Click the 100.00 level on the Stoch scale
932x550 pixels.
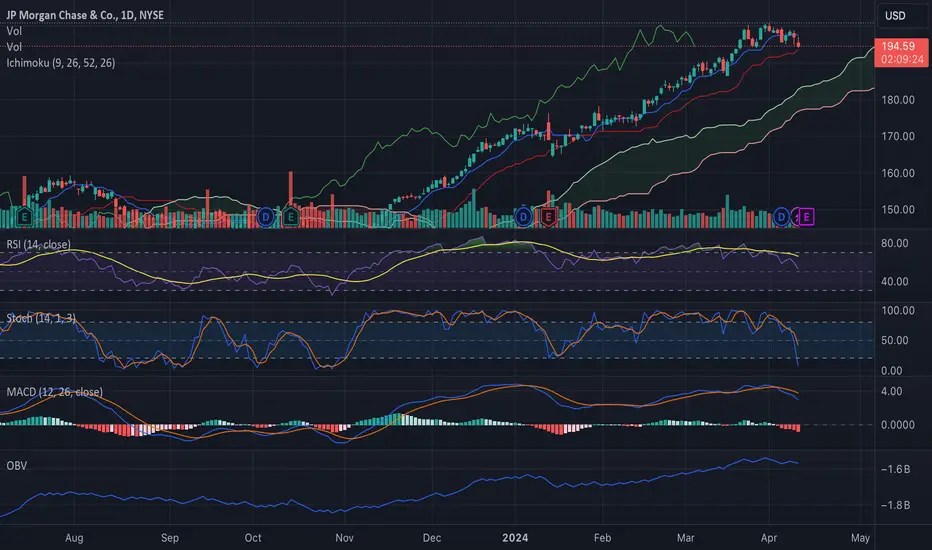[898, 310]
